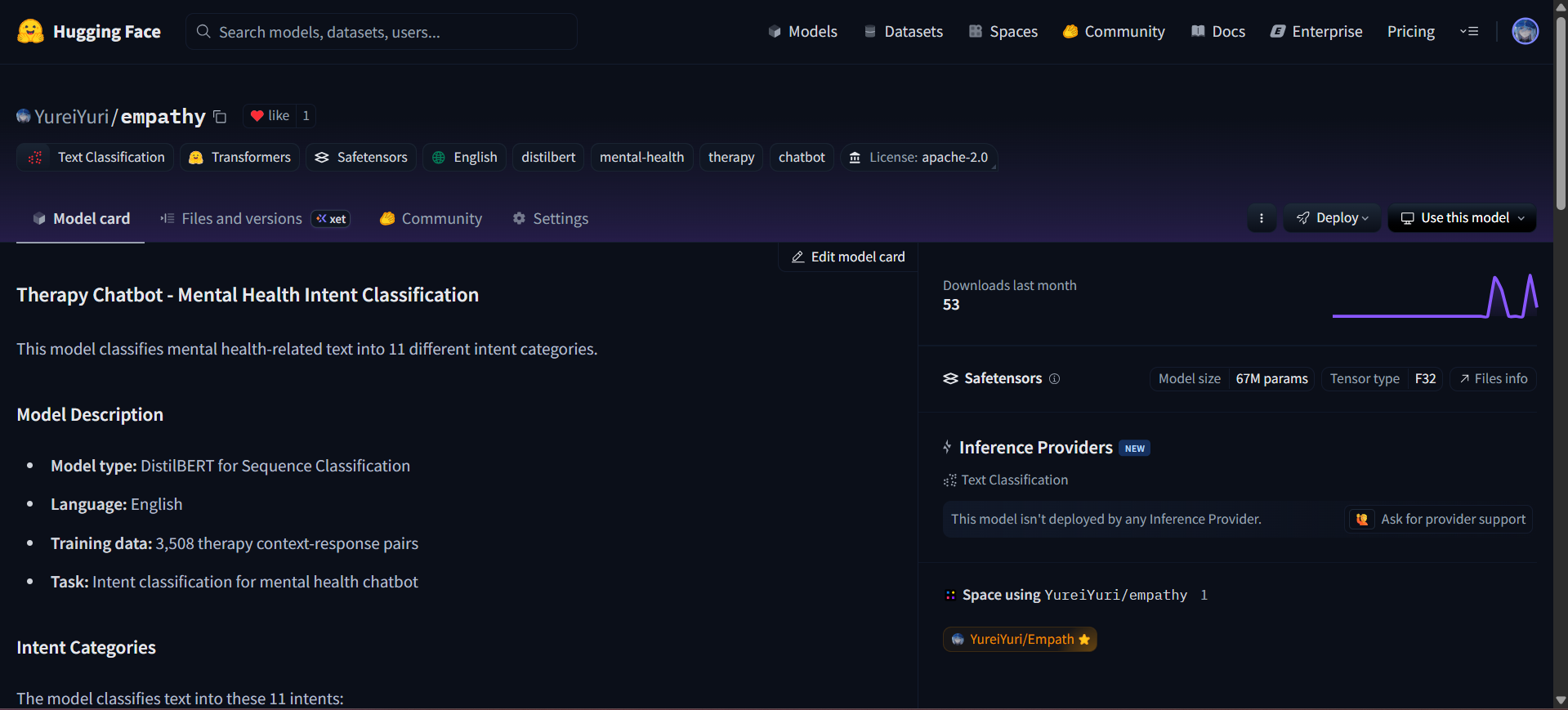
Task: Open the Settings tab
Action: [x=550, y=218]
